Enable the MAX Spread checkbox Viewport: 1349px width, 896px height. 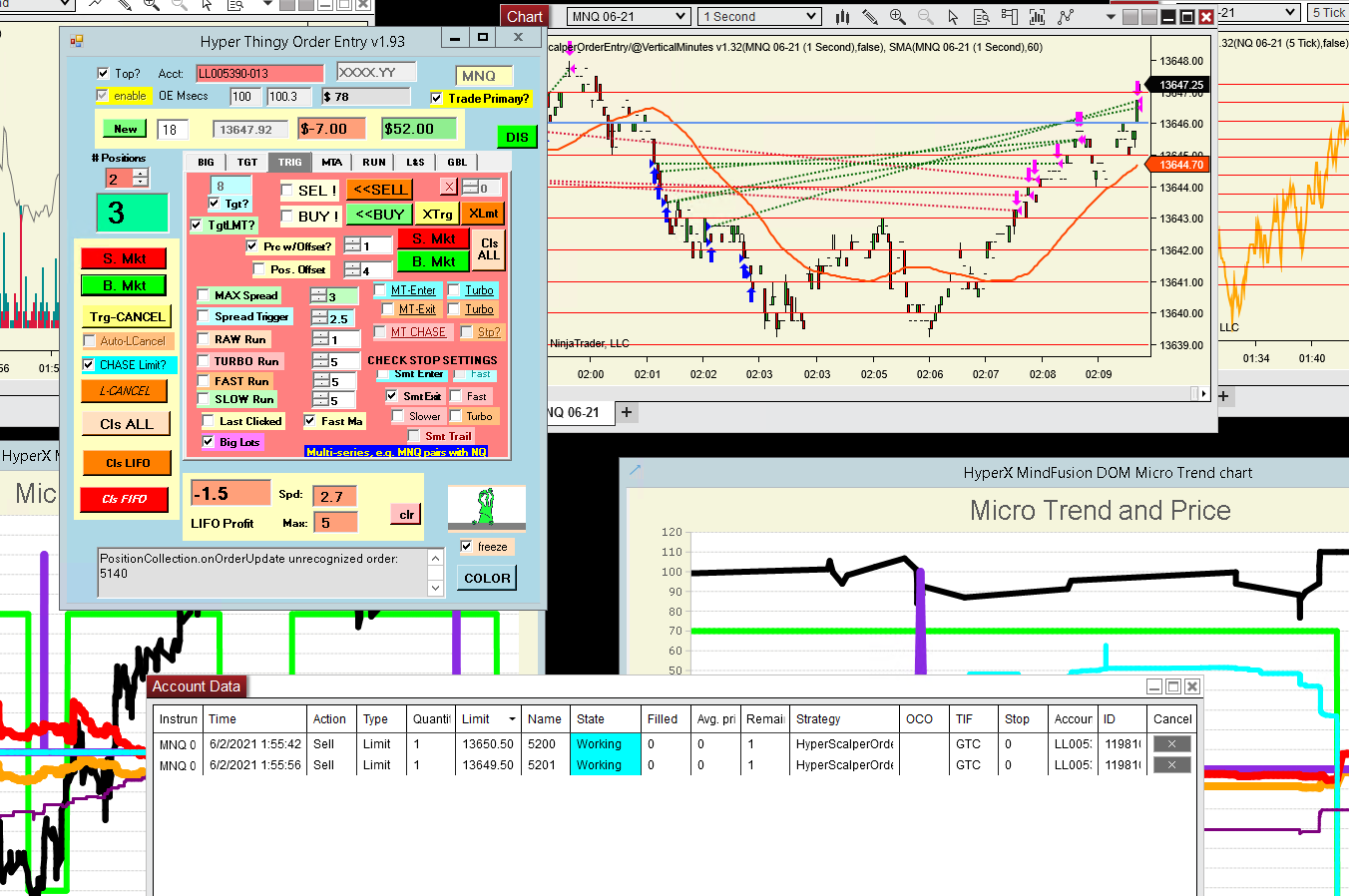204,295
